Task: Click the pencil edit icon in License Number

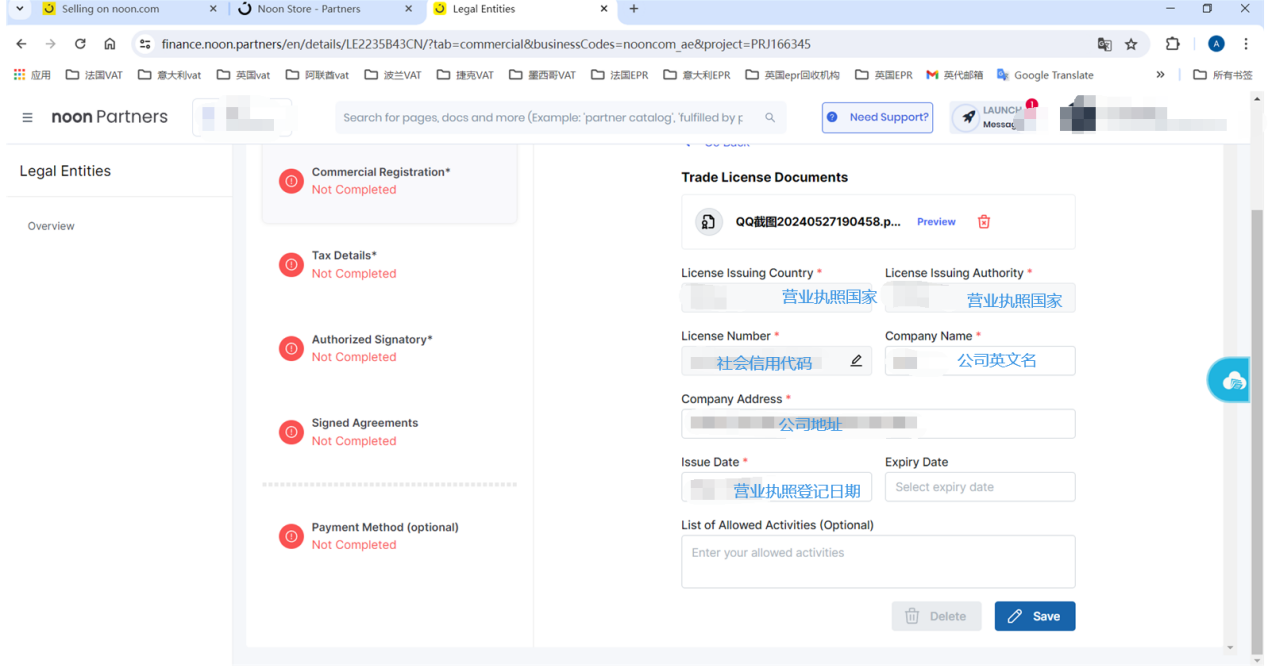Action: click(856, 361)
